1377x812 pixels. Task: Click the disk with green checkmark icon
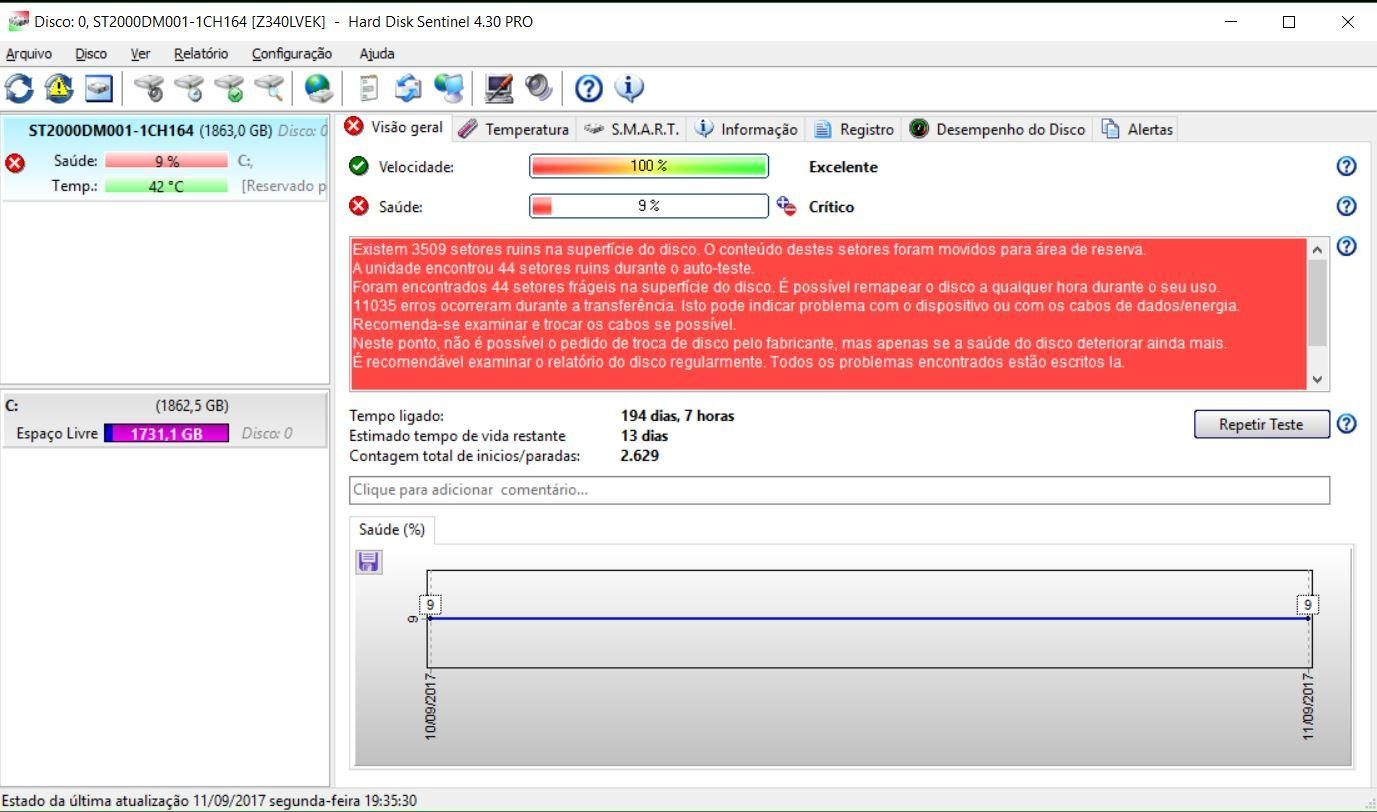pos(230,89)
